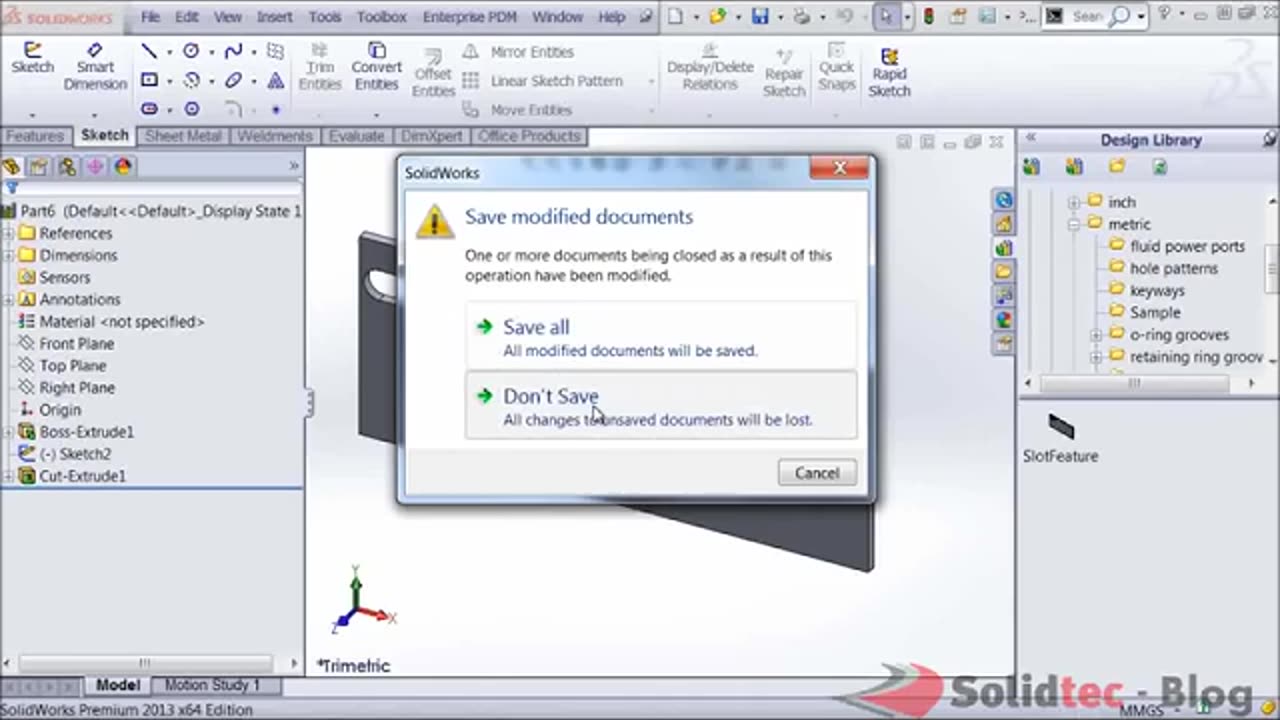
Task: Open the DisplayManager tab icon
Action: click(123, 167)
